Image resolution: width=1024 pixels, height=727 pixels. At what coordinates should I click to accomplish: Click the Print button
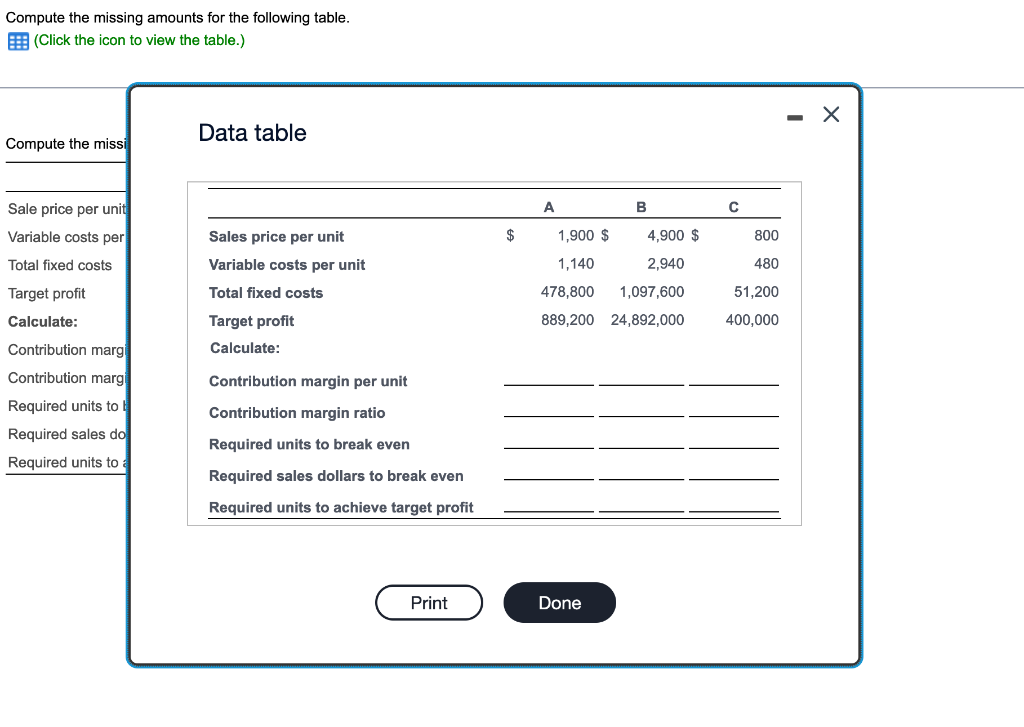pos(428,602)
